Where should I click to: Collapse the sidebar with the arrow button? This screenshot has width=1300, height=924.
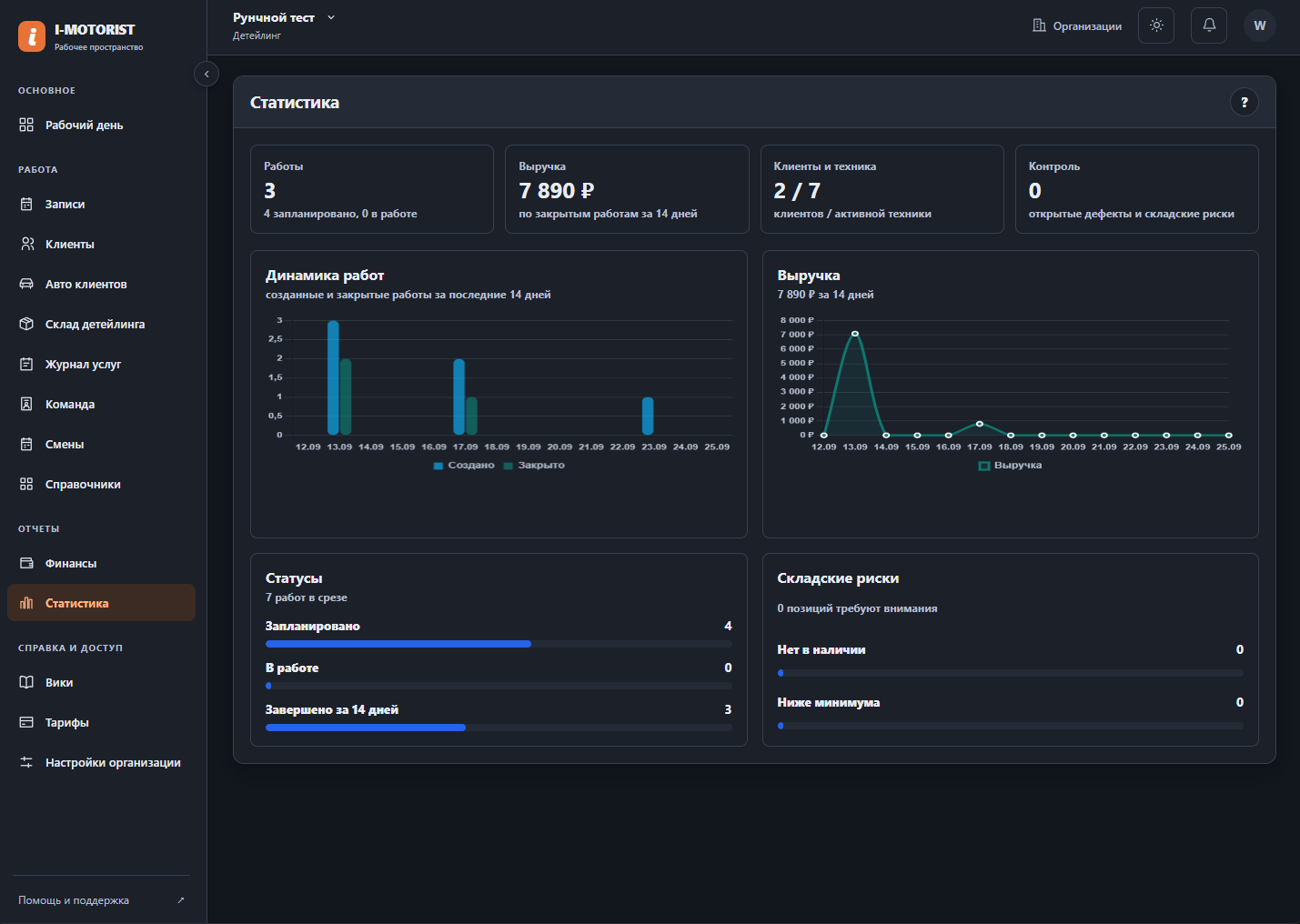tap(207, 74)
